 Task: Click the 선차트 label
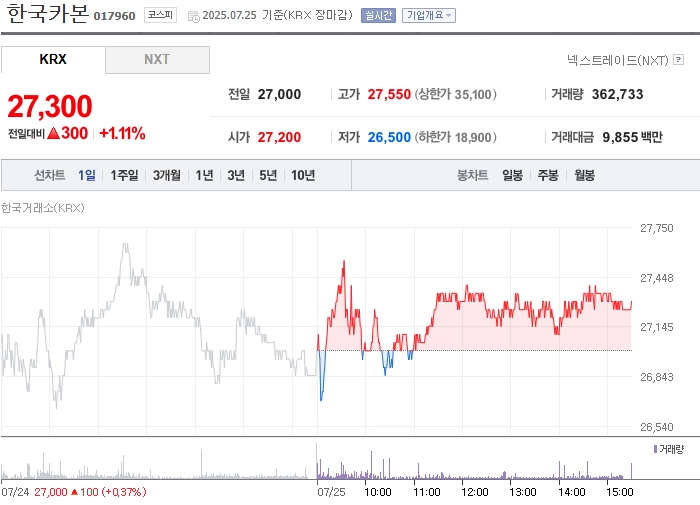(50, 175)
